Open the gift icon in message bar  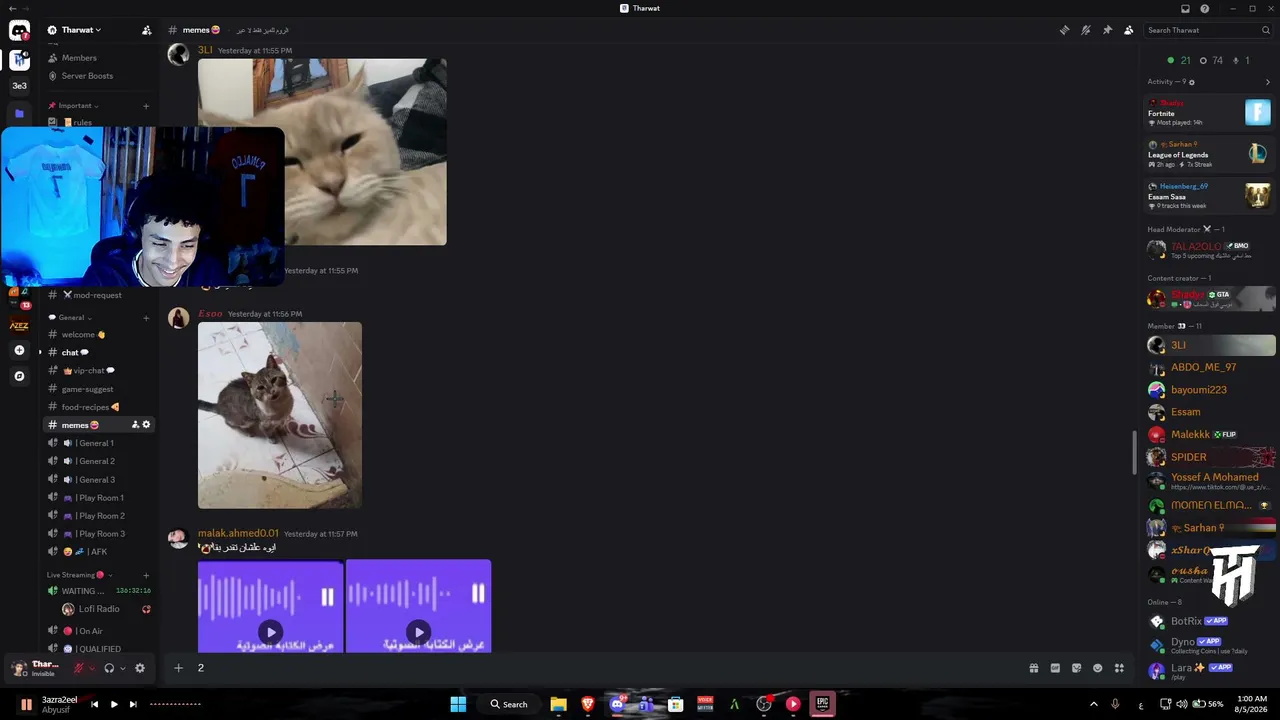pos(1034,668)
